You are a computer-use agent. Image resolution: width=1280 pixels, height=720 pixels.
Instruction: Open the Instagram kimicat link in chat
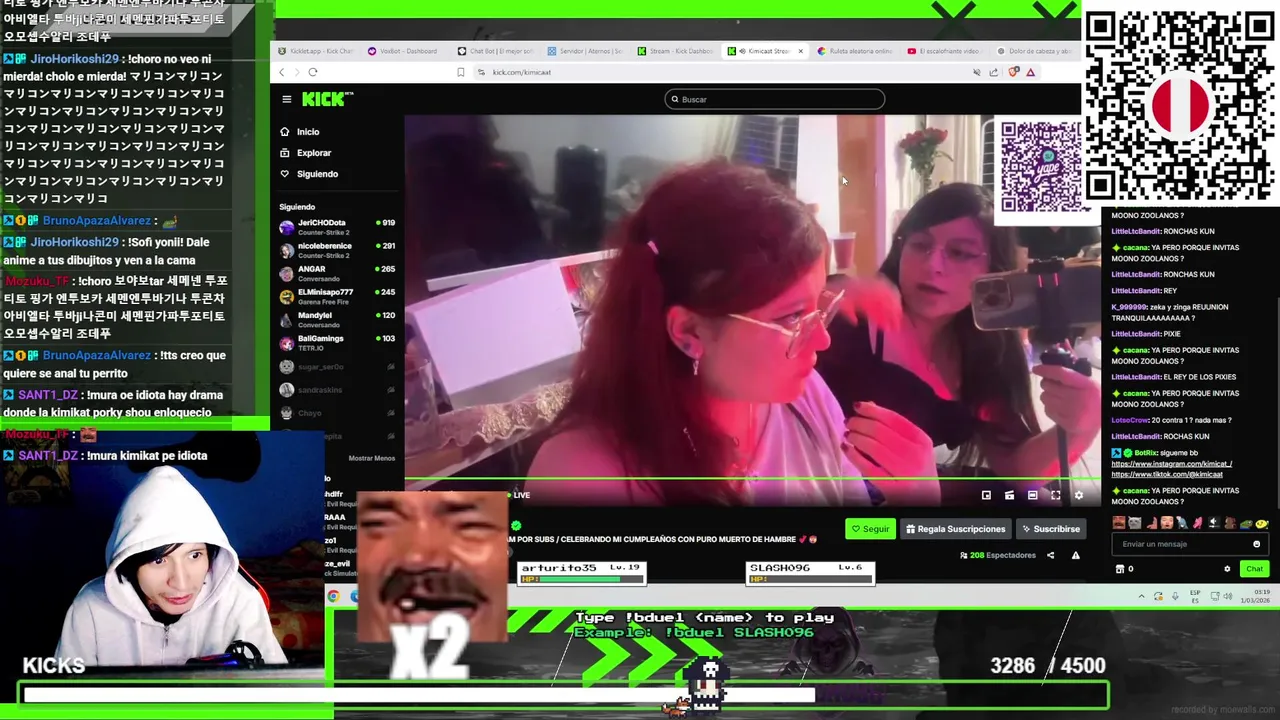(x=1171, y=464)
